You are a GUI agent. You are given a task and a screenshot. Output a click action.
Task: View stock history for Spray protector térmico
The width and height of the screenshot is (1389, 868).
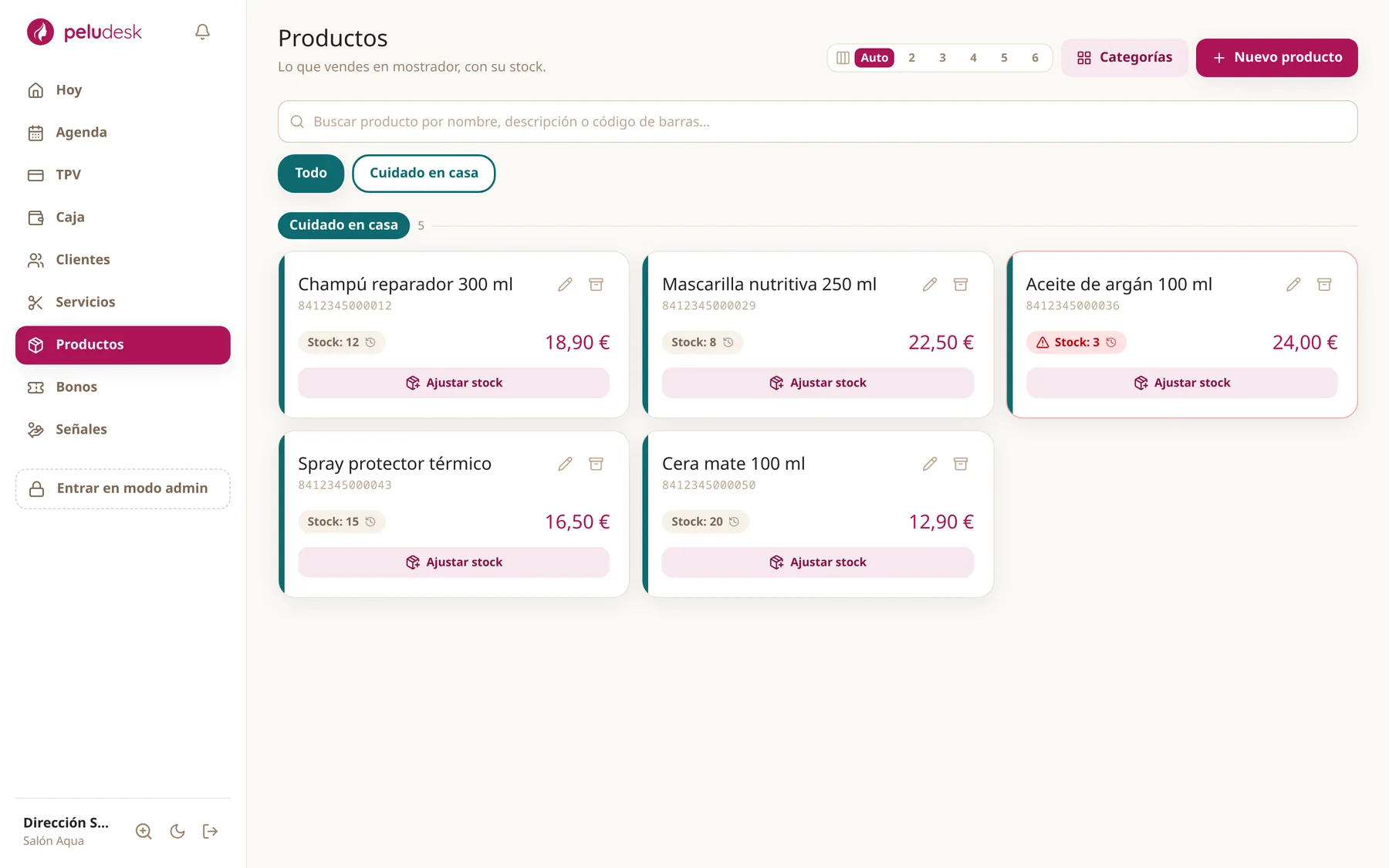[370, 522]
